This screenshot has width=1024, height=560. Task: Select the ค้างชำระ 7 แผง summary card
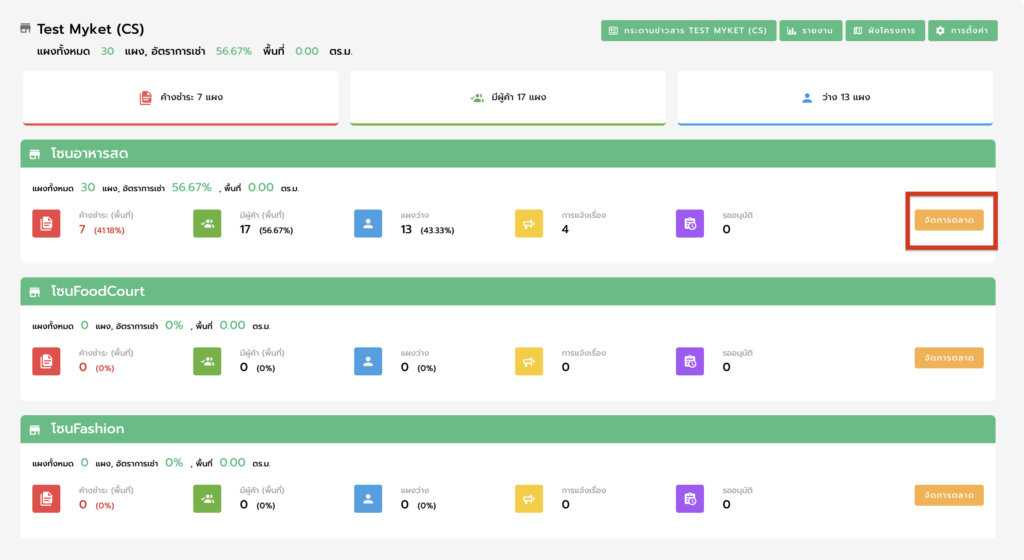click(180, 98)
